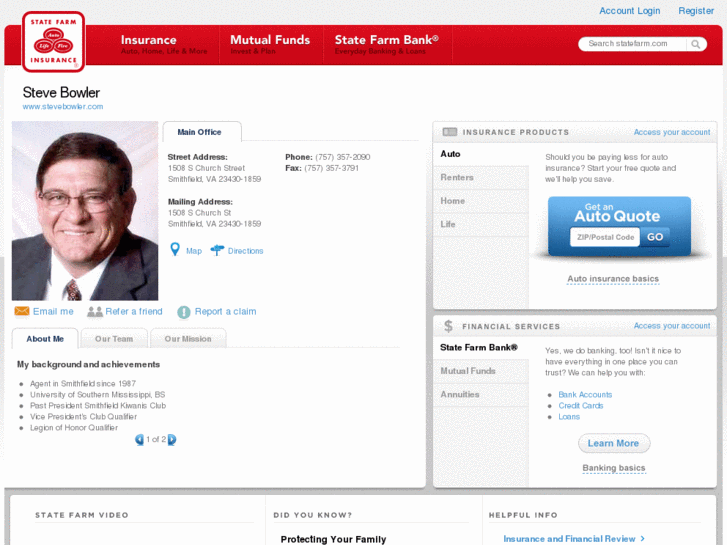The height and width of the screenshot is (545, 727).
Task: Click the State Farm Insurance logo
Action: pos(53,42)
